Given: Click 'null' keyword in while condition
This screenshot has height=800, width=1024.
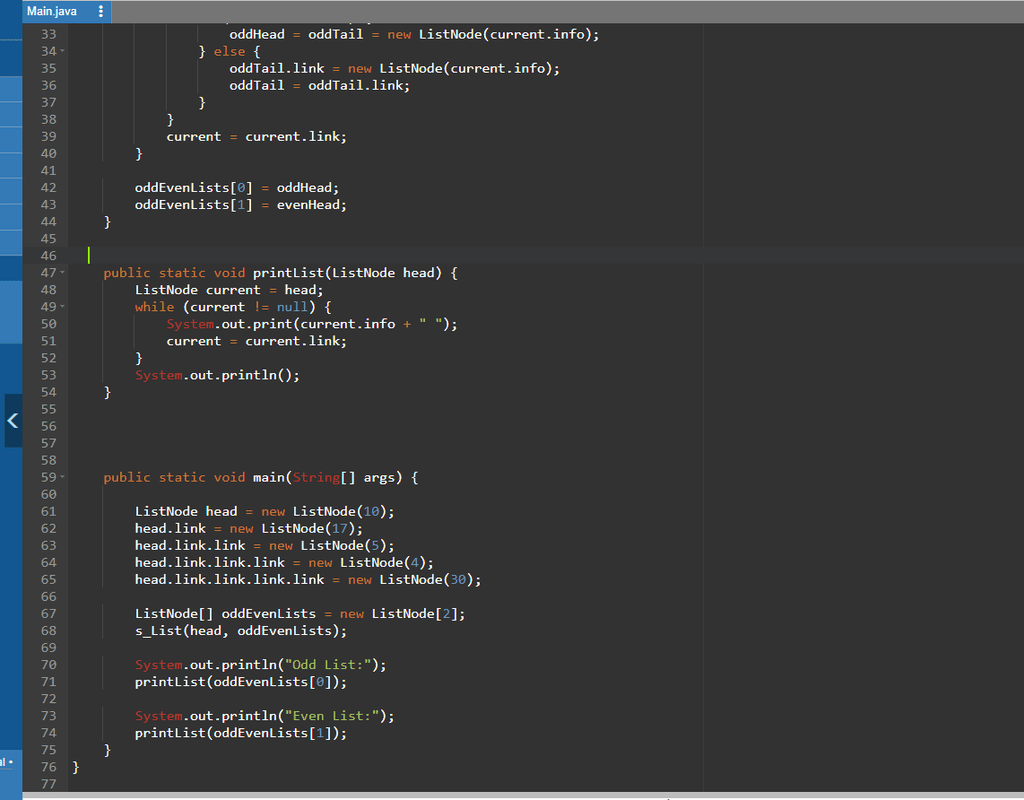Looking at the screenshot, I should (x=292, y=307).
